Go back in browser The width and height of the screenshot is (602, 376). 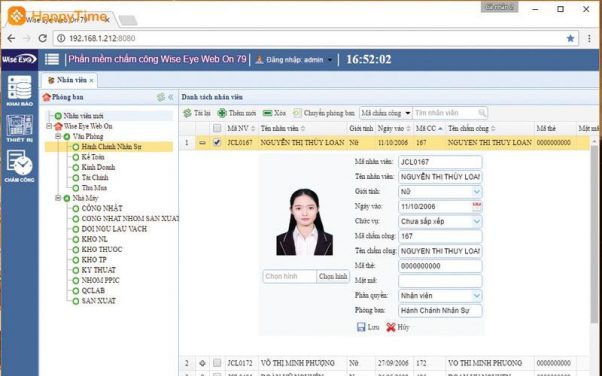(11, 38)
